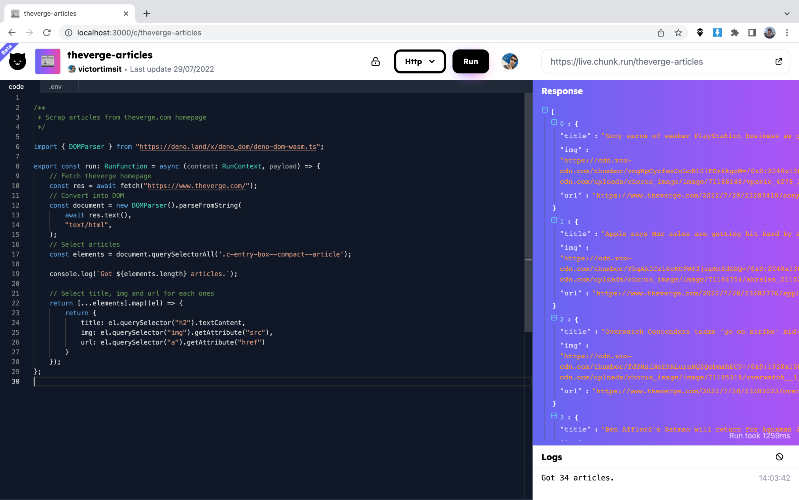
Task: Click the victortimsit author link
Action: pyautogui.click(x=100, y=69)
